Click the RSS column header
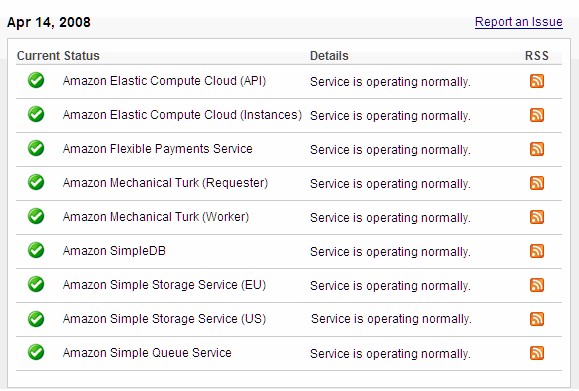Screen dimensions: 579x391 click(x=537, y=56)
